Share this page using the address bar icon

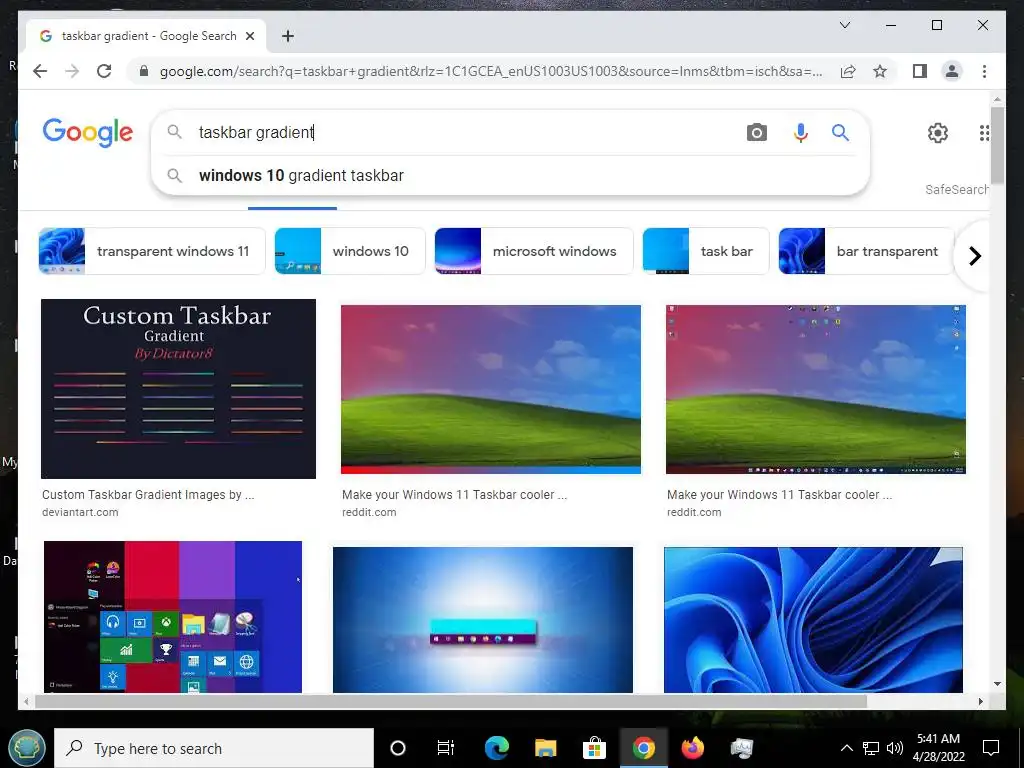tap(848, 71)
